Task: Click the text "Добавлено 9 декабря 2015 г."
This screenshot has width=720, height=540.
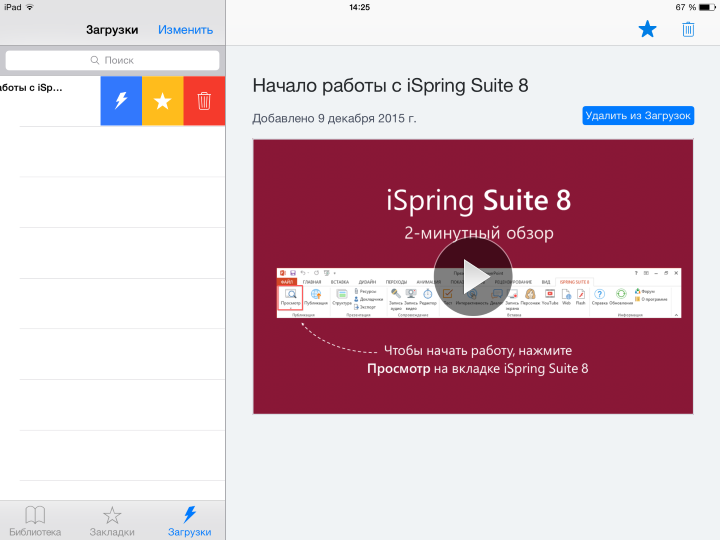Action: coord(334,118)
